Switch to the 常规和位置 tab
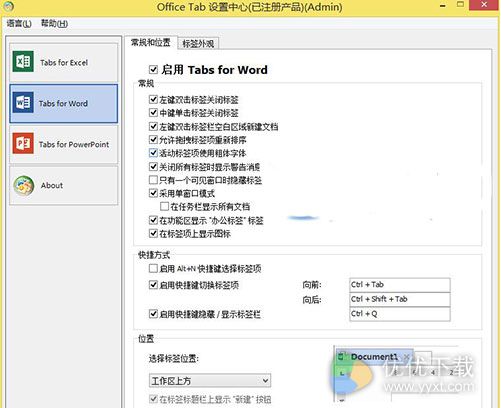 pyautogui.click(x=151, y=42)
